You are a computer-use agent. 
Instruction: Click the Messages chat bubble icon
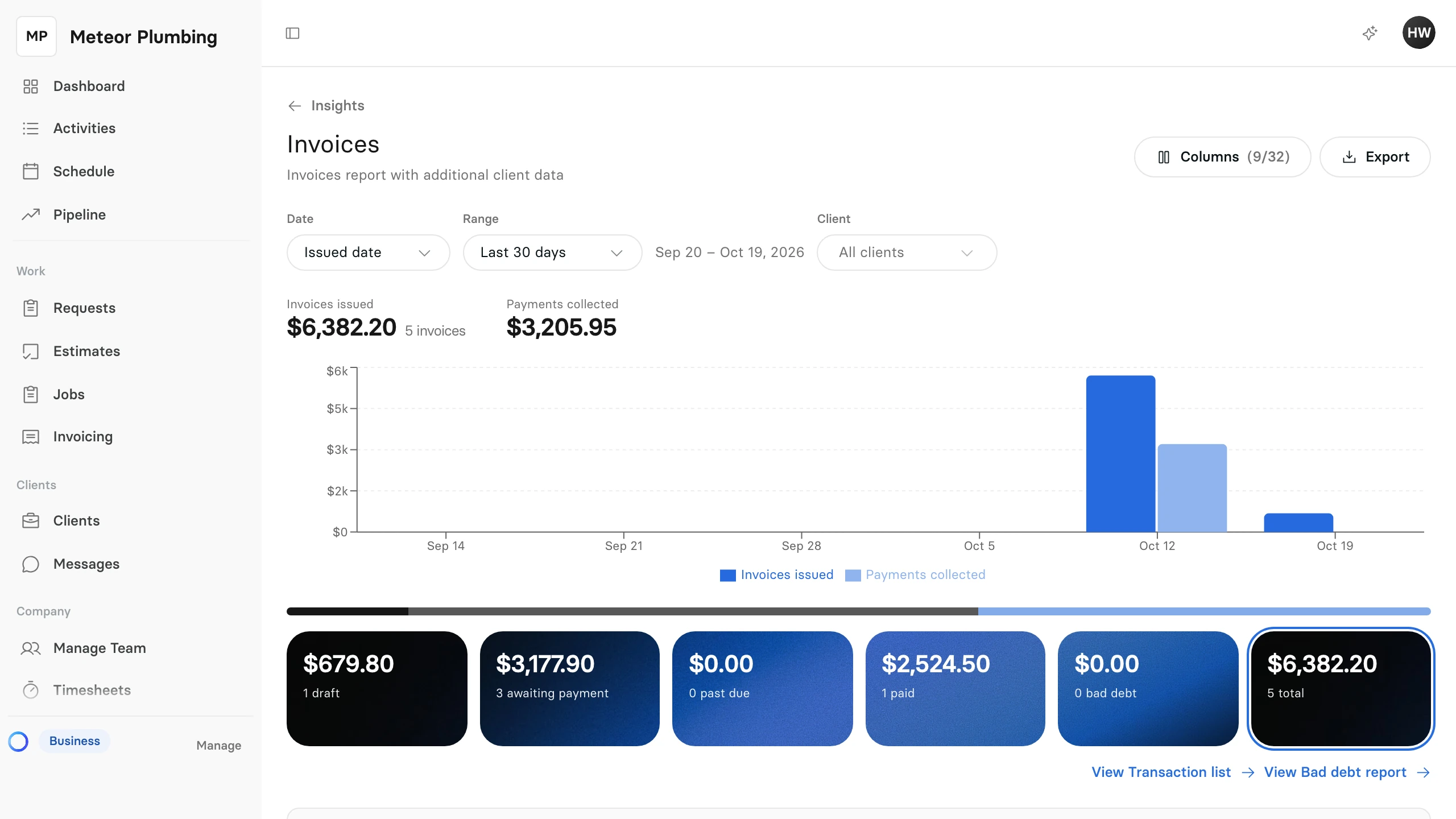point(30,564)
